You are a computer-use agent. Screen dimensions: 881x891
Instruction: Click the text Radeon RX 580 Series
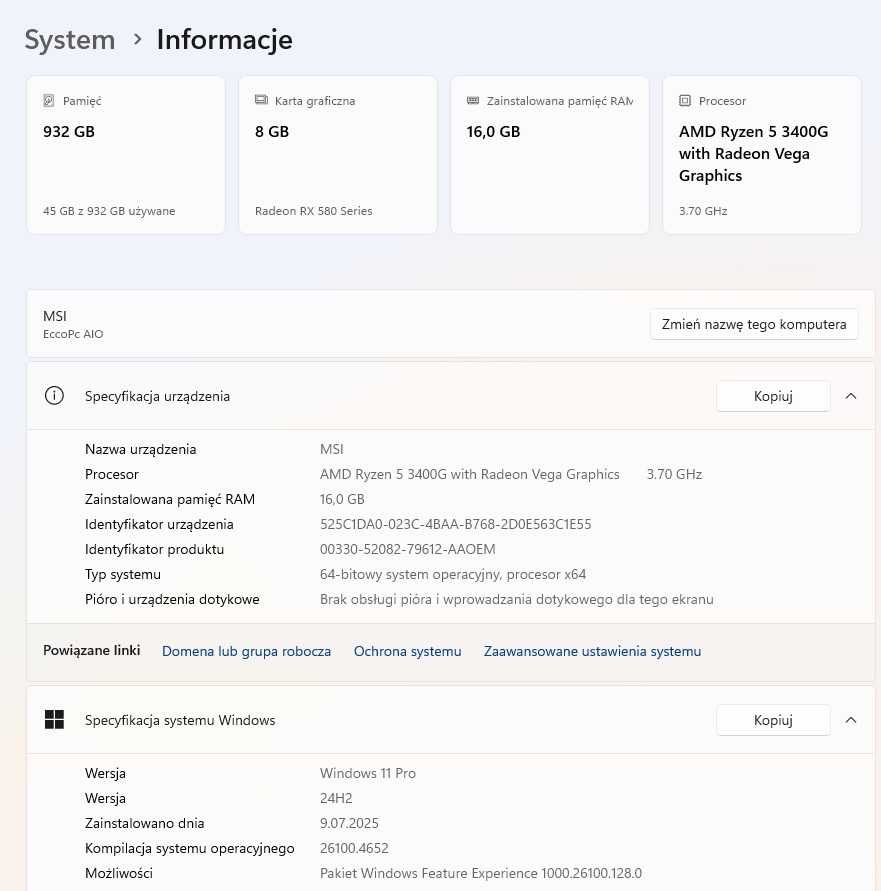(x=314, y=211)
